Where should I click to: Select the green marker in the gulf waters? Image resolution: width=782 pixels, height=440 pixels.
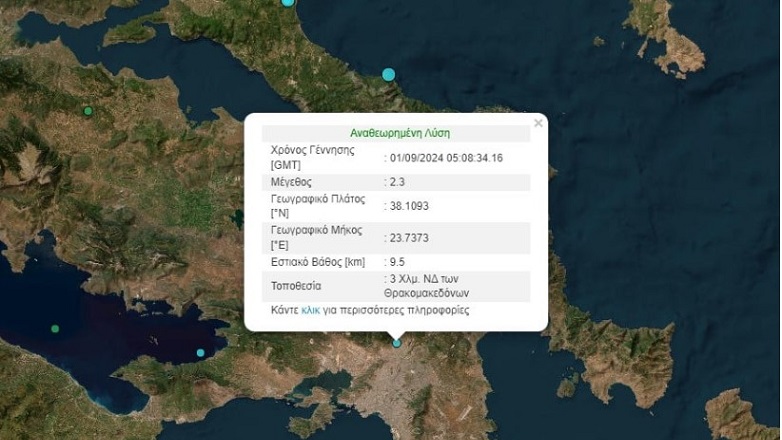[55, 329]
